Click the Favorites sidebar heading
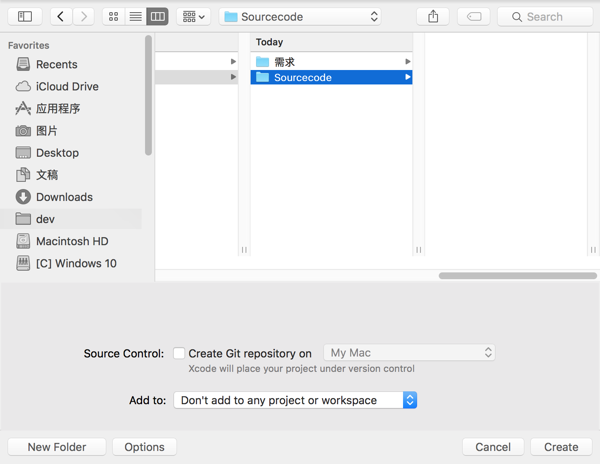Screen dimensions: 600x464 29,45
